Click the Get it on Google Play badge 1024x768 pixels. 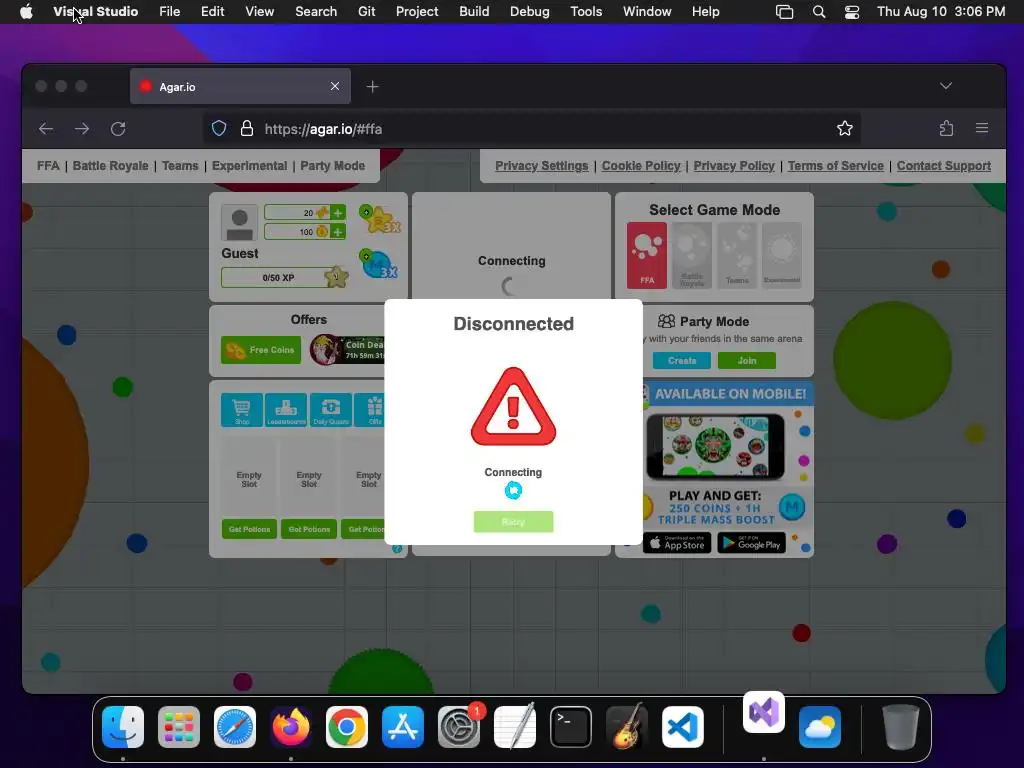pos(752,543)
